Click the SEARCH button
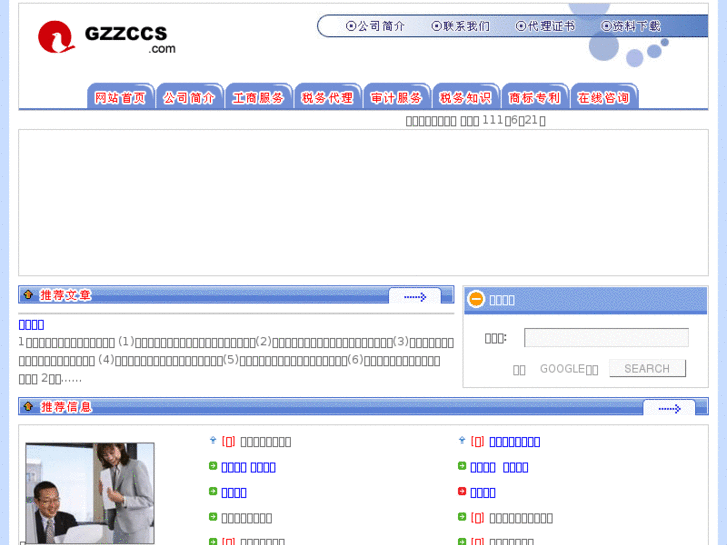Viewport: 727px width, 545px height. 647,368
